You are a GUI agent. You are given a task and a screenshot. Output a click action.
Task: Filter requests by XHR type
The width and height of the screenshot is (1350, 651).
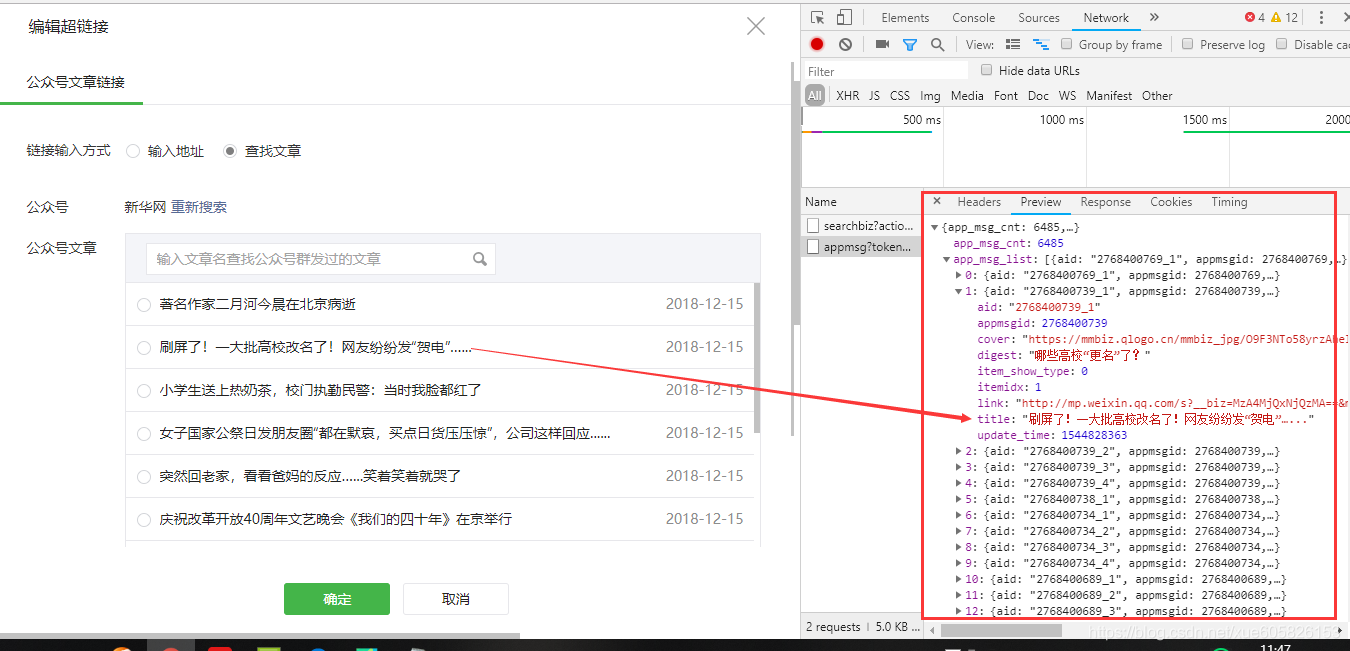(847, 96)
